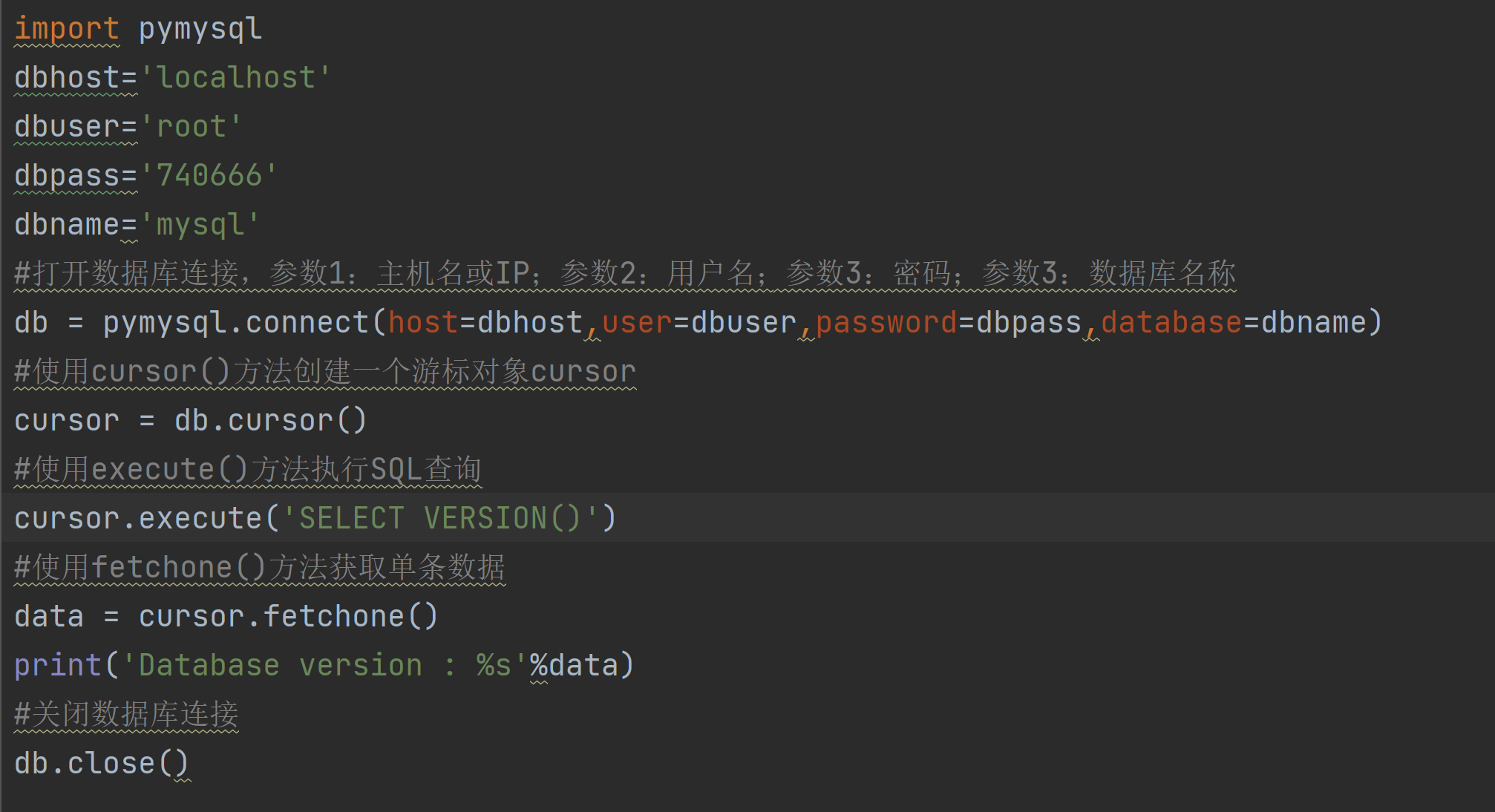Click the comment about opening database connection
Image resolution: width=1495 pixels, height=812 pixels.
[x=624, y=273]
